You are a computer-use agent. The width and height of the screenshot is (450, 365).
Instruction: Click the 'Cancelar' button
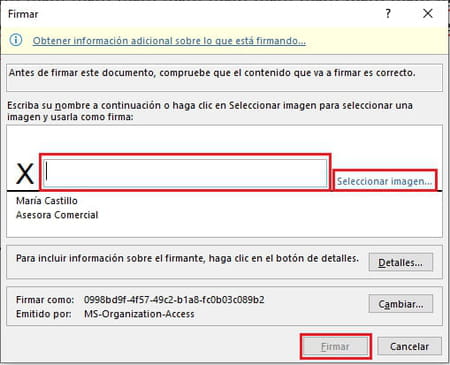click(409, 347)
